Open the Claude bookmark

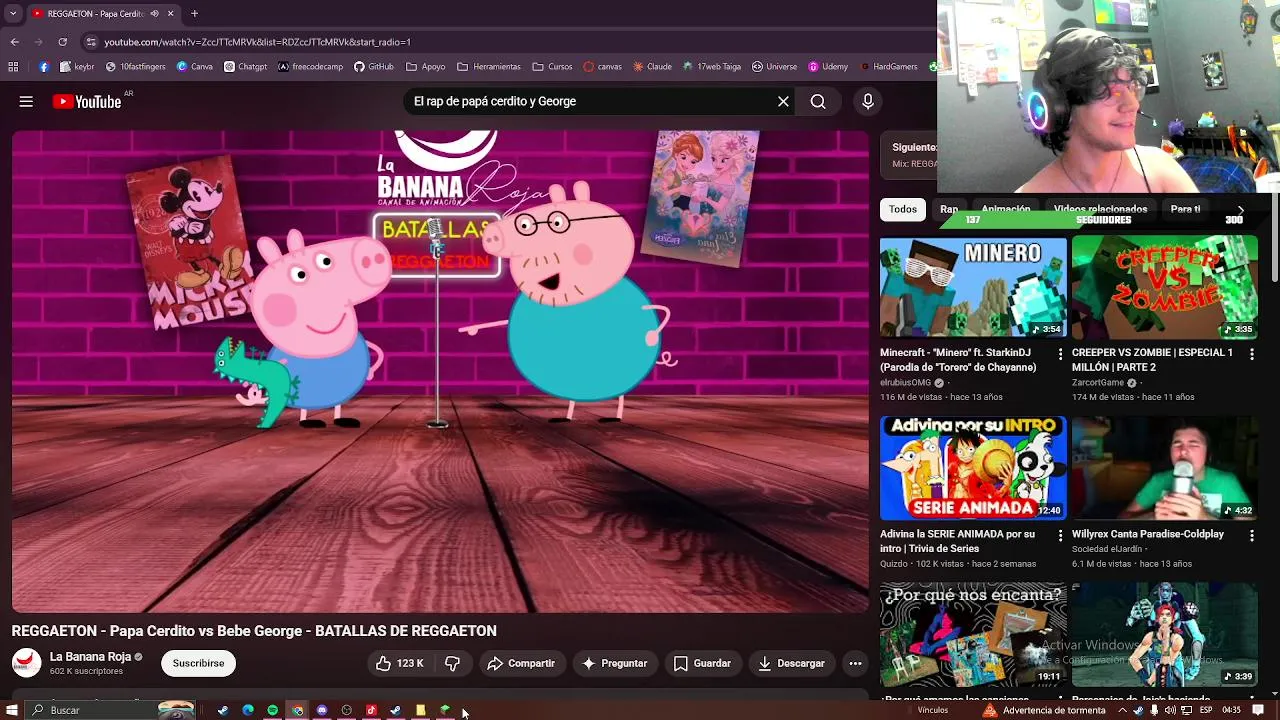(x=652, y=67)
